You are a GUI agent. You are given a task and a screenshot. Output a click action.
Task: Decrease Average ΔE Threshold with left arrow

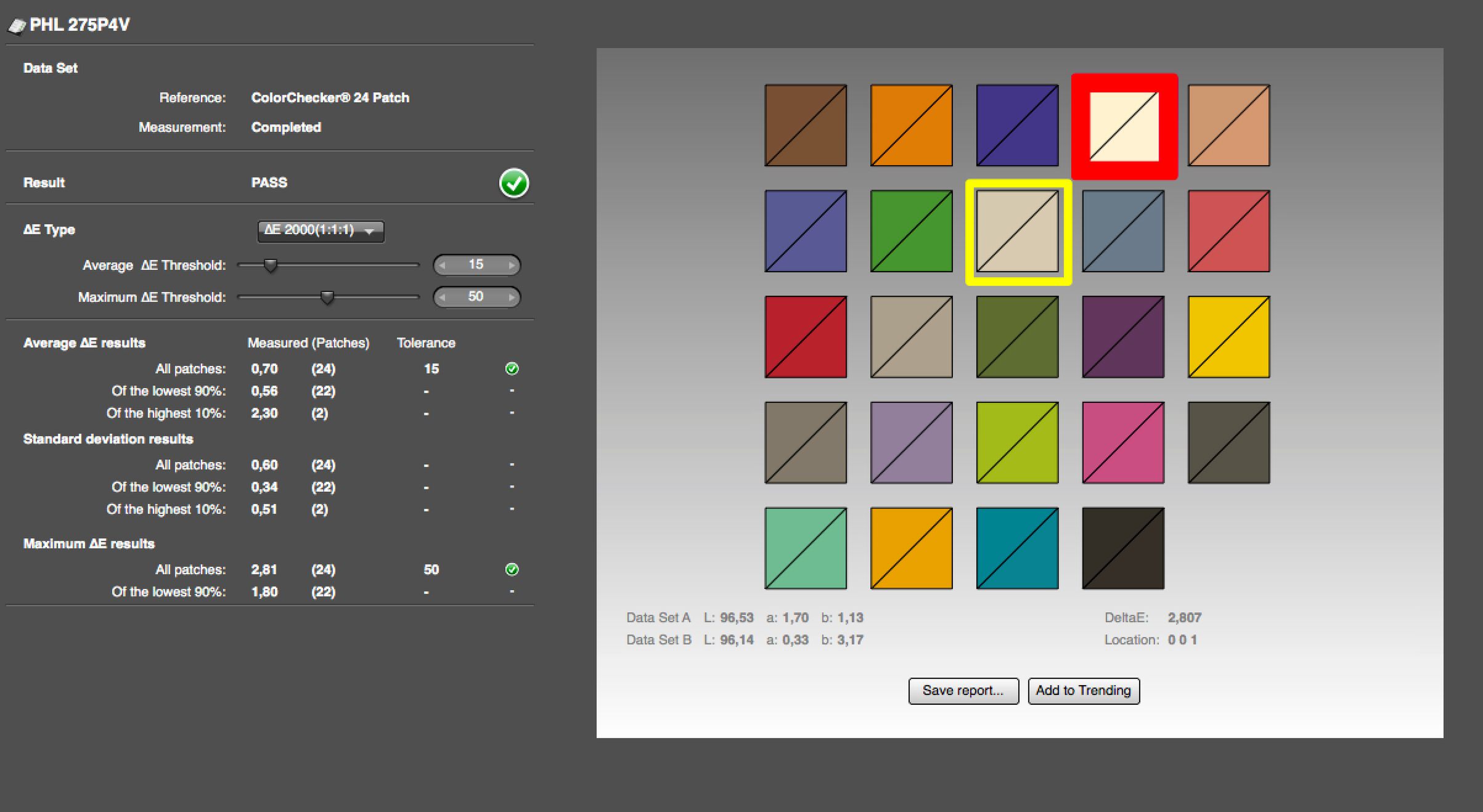click(442, 266)
